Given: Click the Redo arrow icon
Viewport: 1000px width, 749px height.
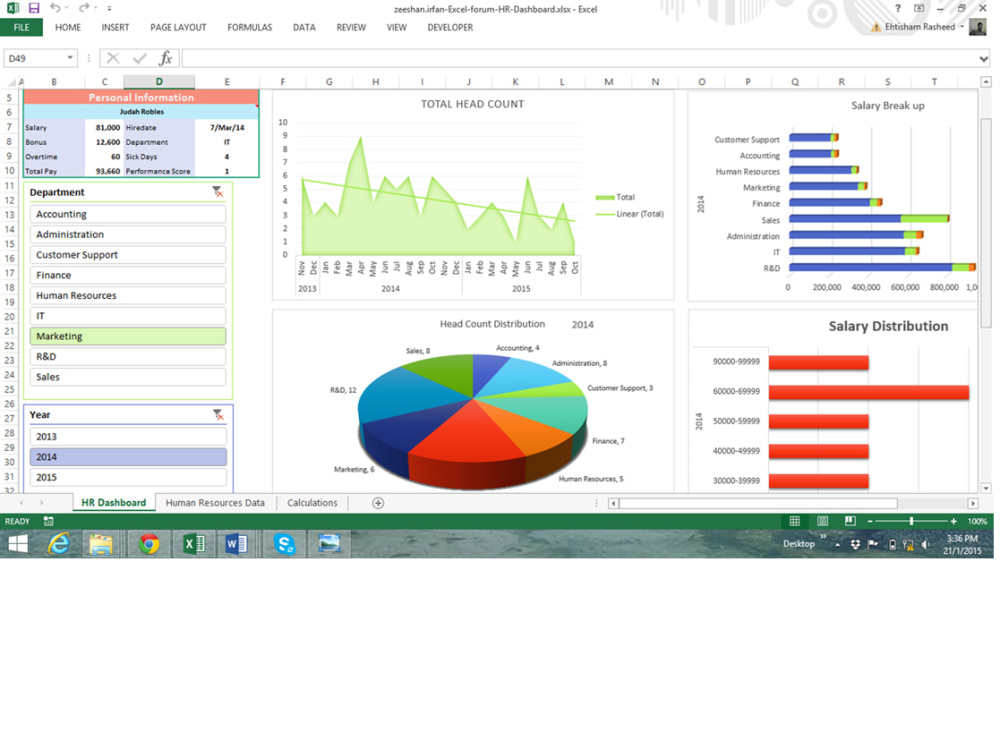Looking at the screenshot, I should click(x=84, y=8).
